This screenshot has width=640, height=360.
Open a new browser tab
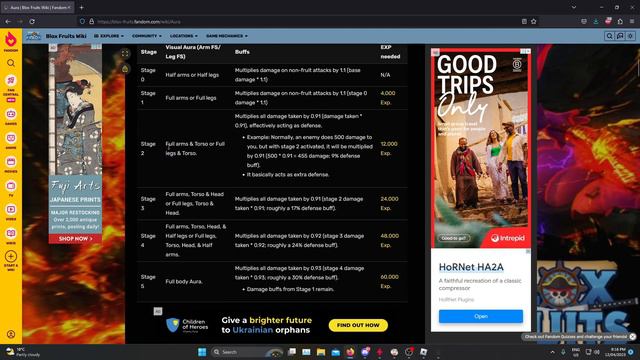82,7
